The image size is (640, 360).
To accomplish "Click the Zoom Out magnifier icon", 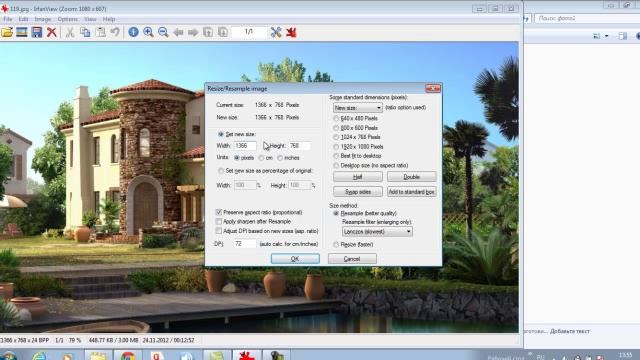I will tap(163, 32).
